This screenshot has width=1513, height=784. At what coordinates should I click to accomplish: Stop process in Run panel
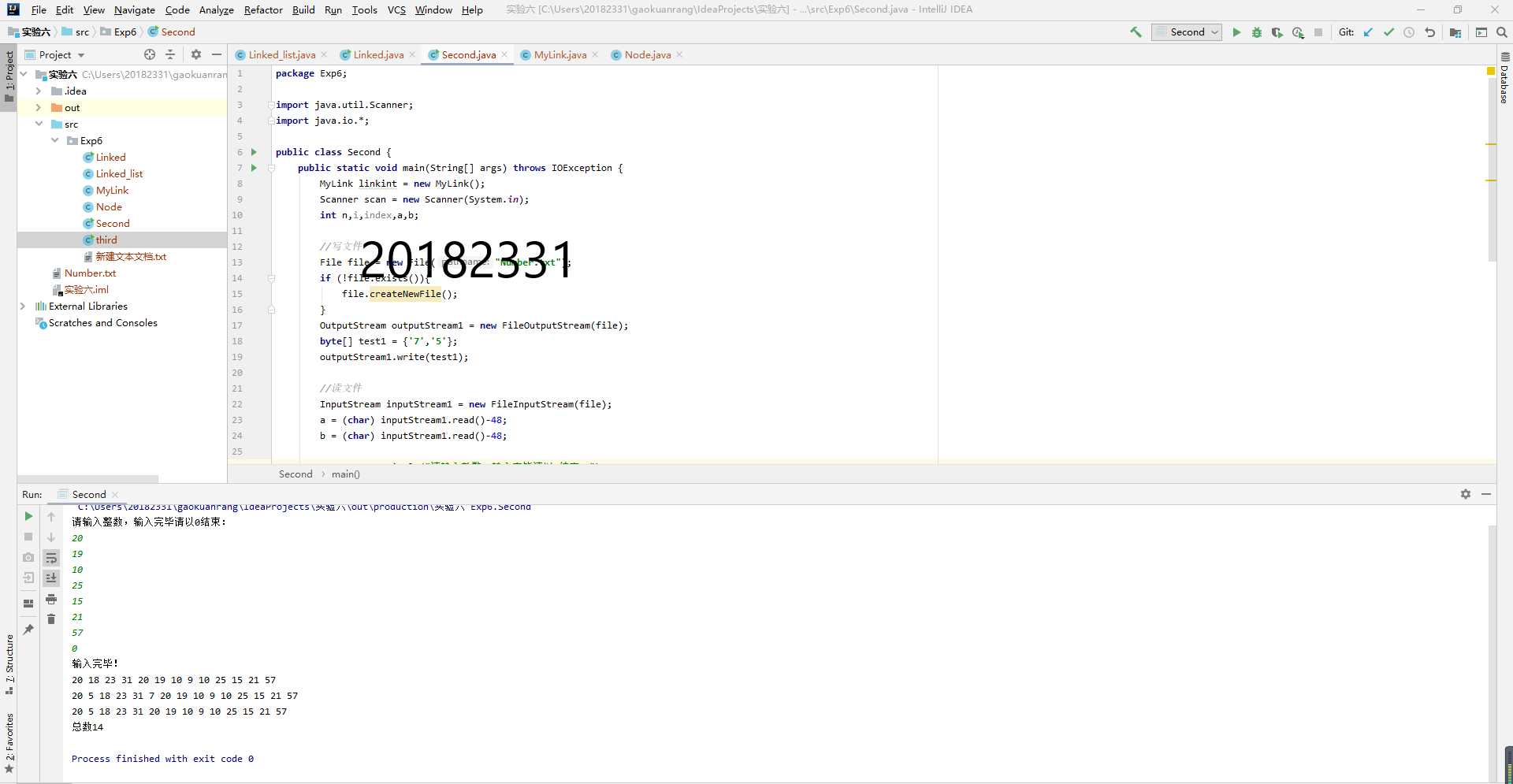click(28, 537)
